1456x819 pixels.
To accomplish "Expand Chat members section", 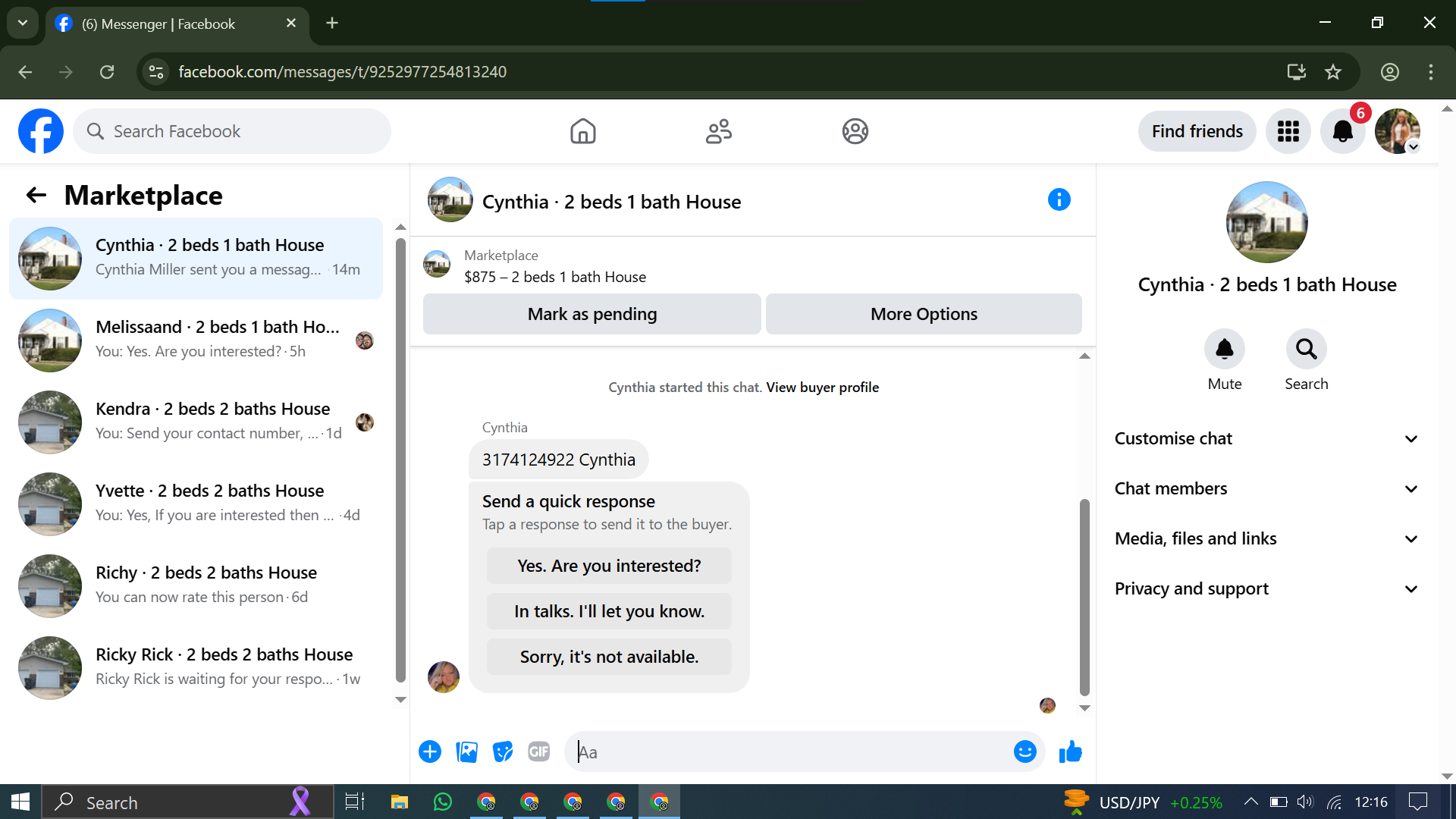I will (1266, 488).
